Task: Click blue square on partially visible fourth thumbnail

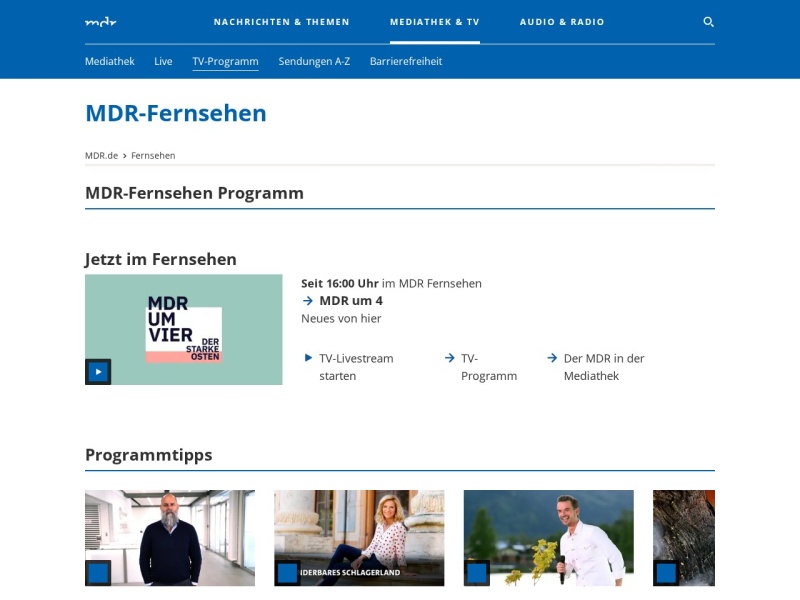Action: tap(666, 573)
